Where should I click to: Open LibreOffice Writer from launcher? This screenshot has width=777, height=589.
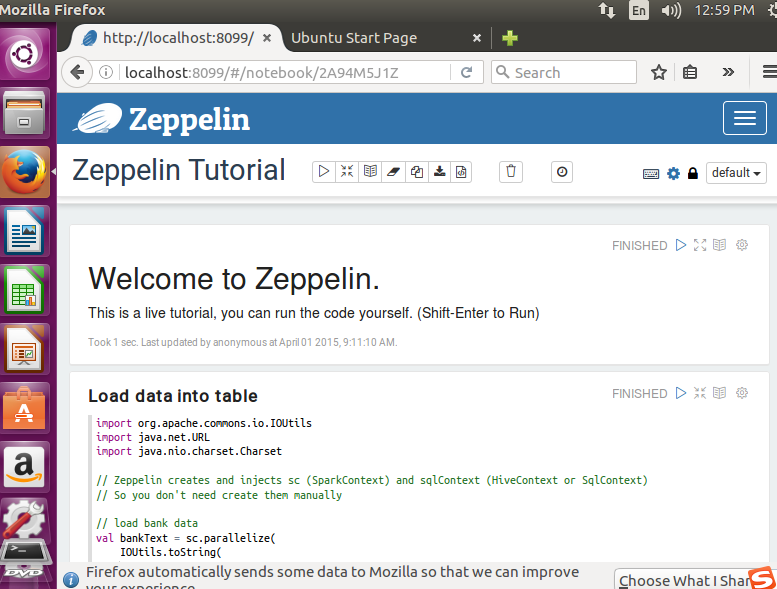[x=25, y=231]
